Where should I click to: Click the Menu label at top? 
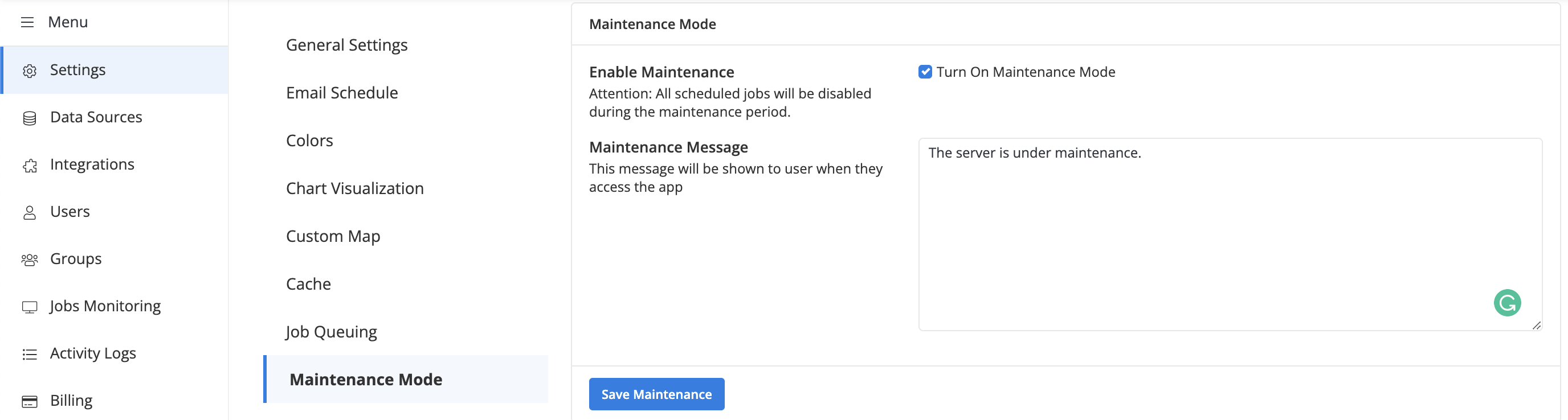tap(68, 23)
